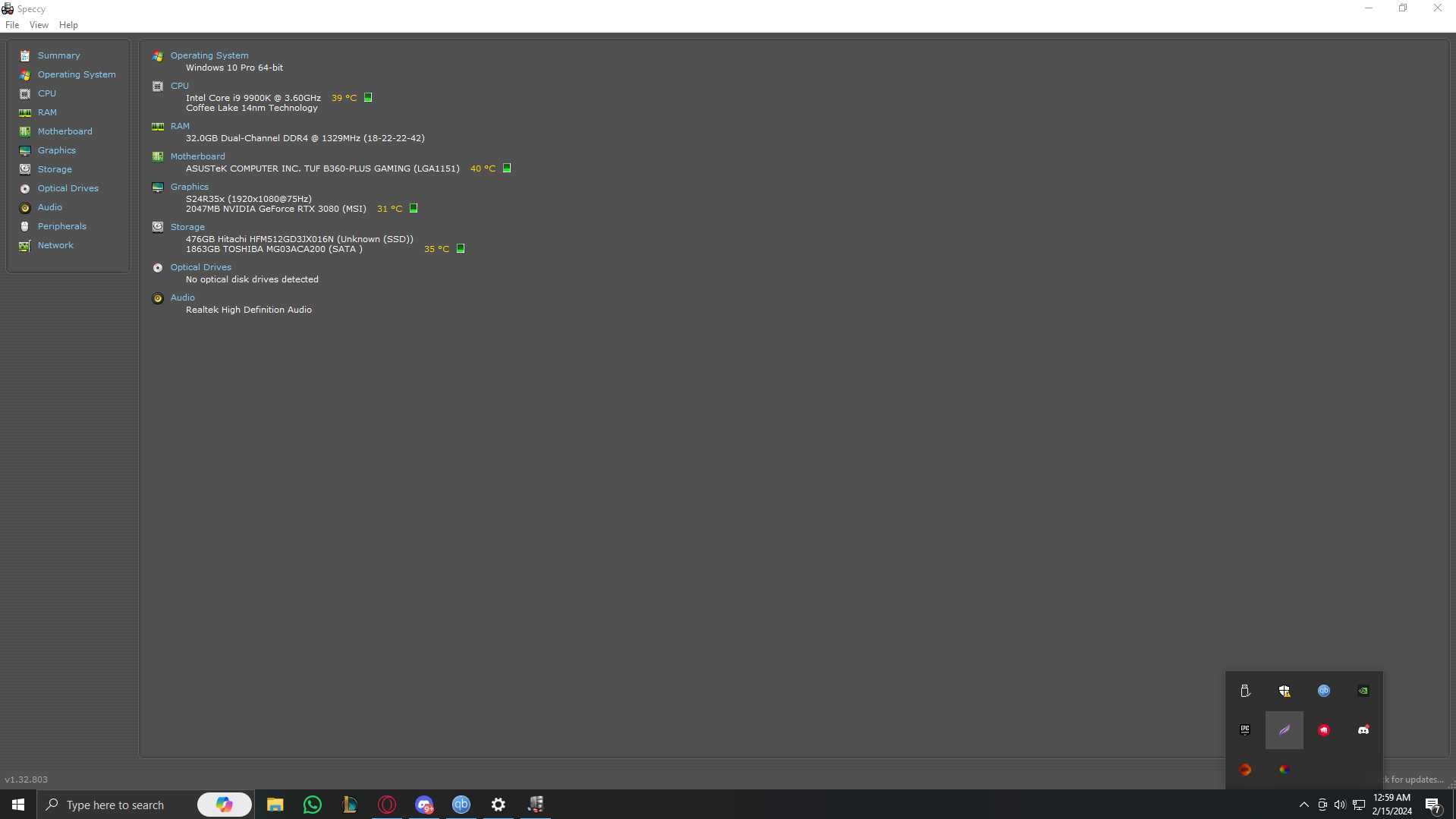The image size is (1456, 819).
Task: Open Discord icon in tray overflow
Action: pyautogui.click(x=1363, y=730)
